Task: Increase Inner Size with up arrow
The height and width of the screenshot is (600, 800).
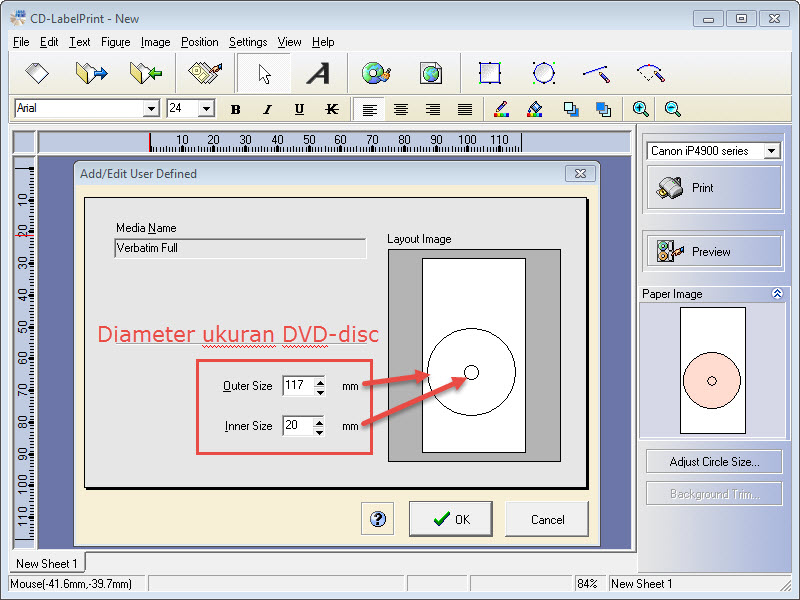Action: pyautogui.click(x=319, y=421)
